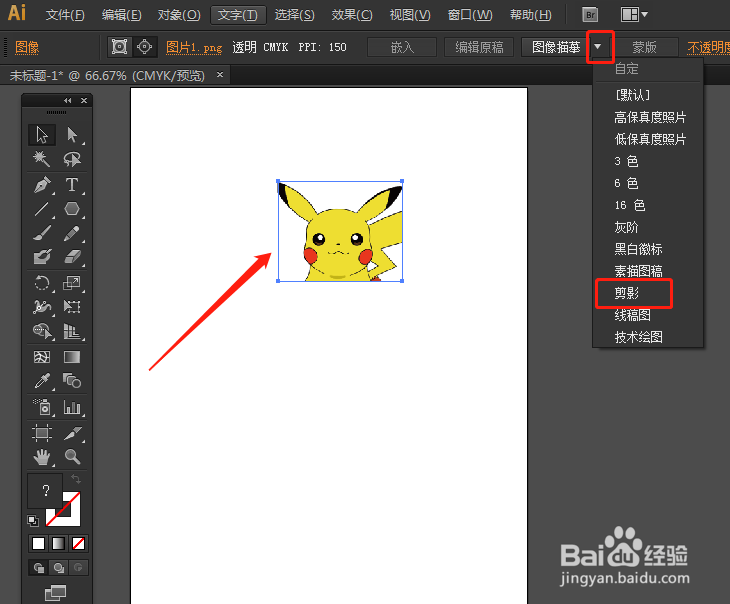Select the Column Graph tool

point(72,407)
